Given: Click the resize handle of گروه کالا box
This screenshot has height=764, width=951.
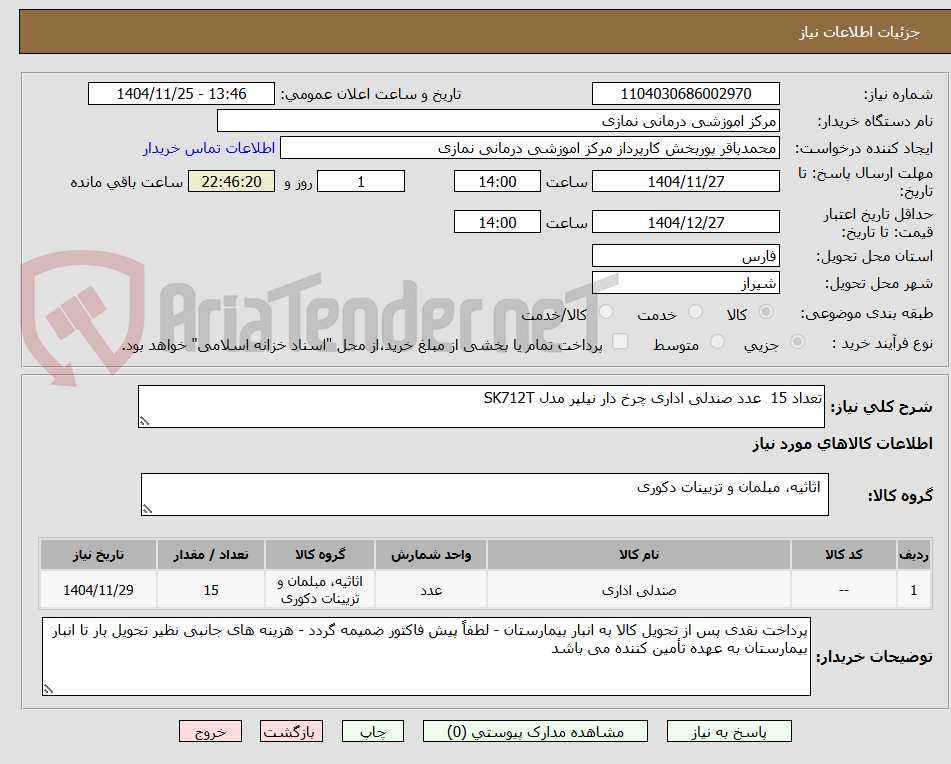Looking at the screenshot, I should (x=147, y=510).
